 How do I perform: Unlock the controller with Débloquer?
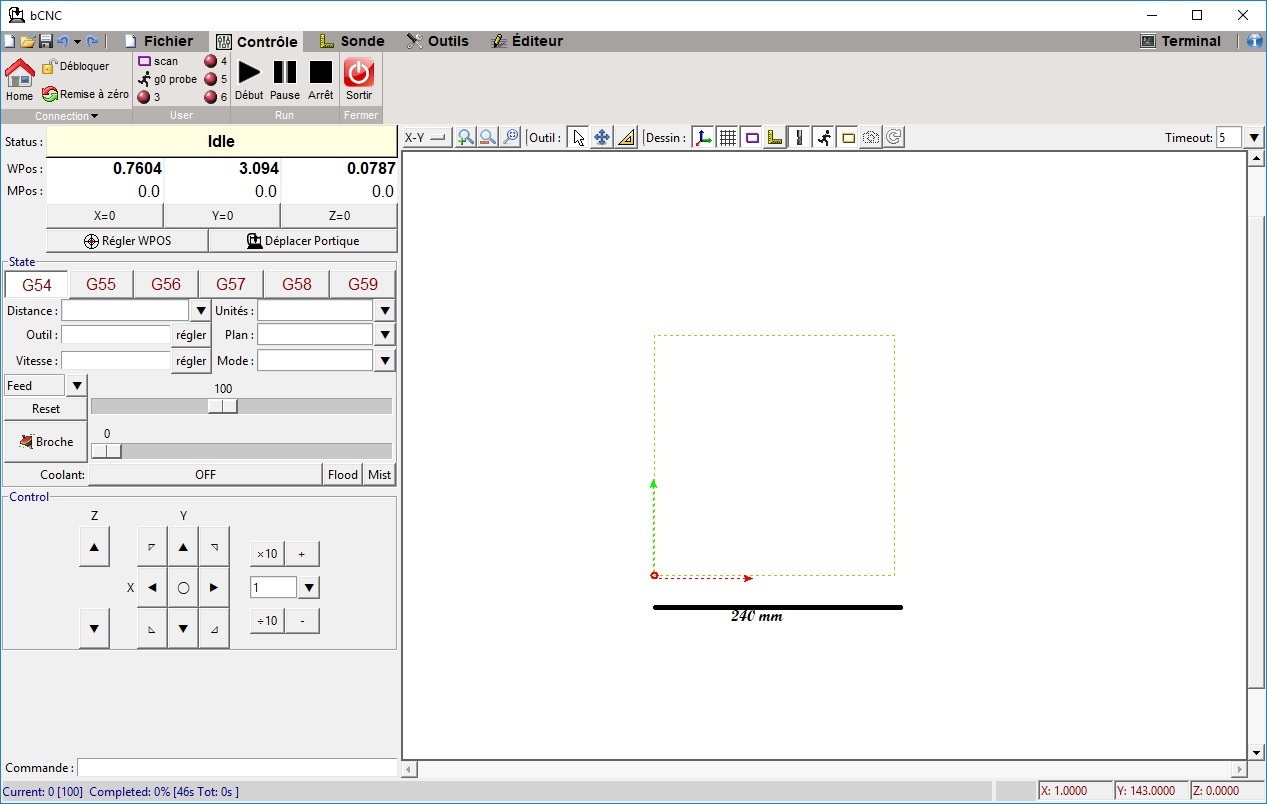click(76, 66)
